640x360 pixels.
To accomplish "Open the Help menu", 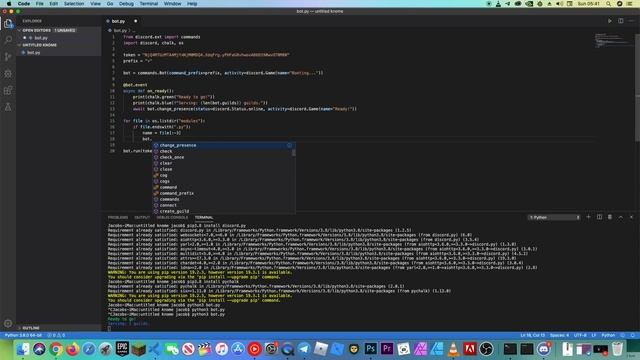I will tap(192, 4).
